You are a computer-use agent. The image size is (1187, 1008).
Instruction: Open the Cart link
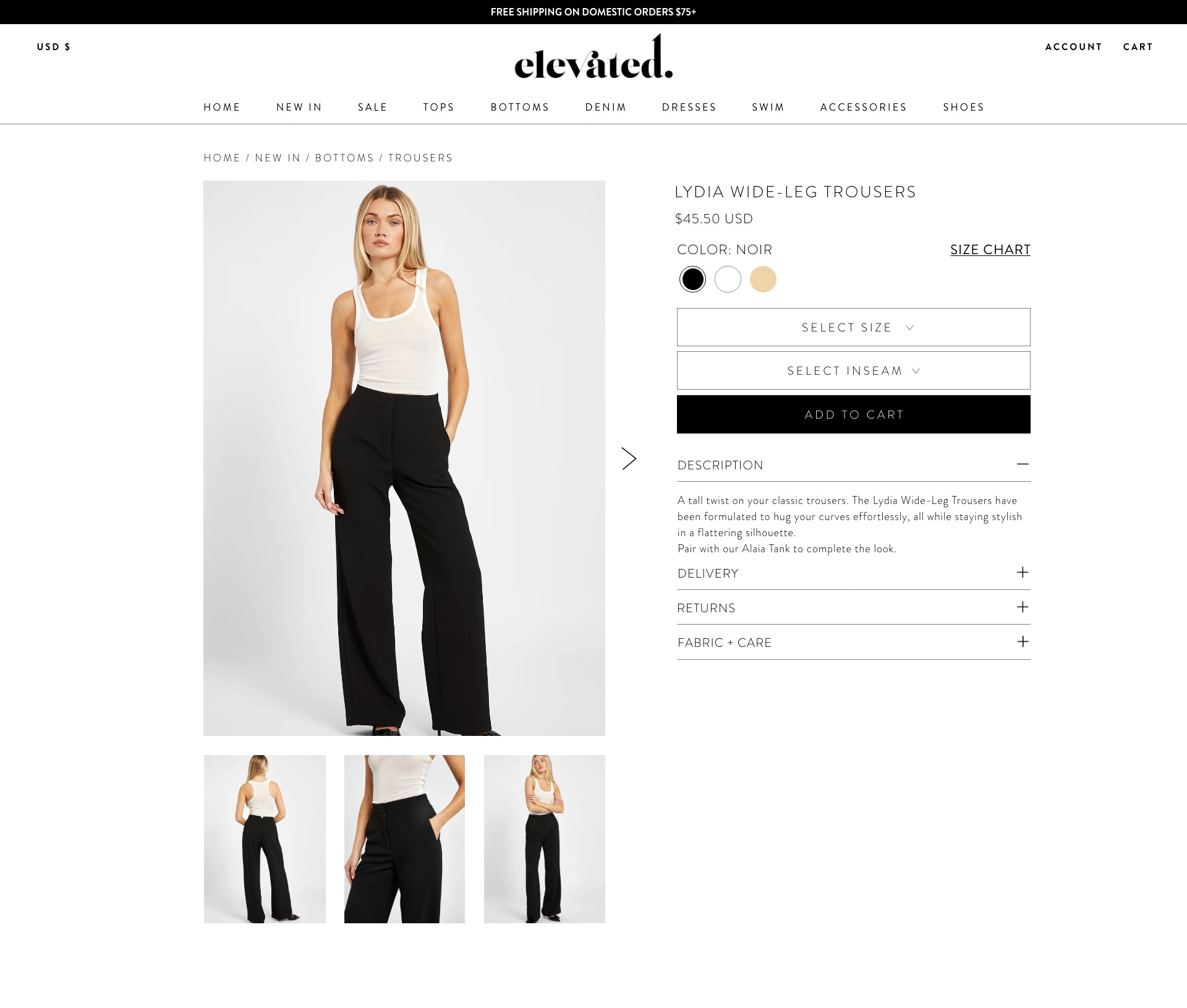(x=1138, y=47)
